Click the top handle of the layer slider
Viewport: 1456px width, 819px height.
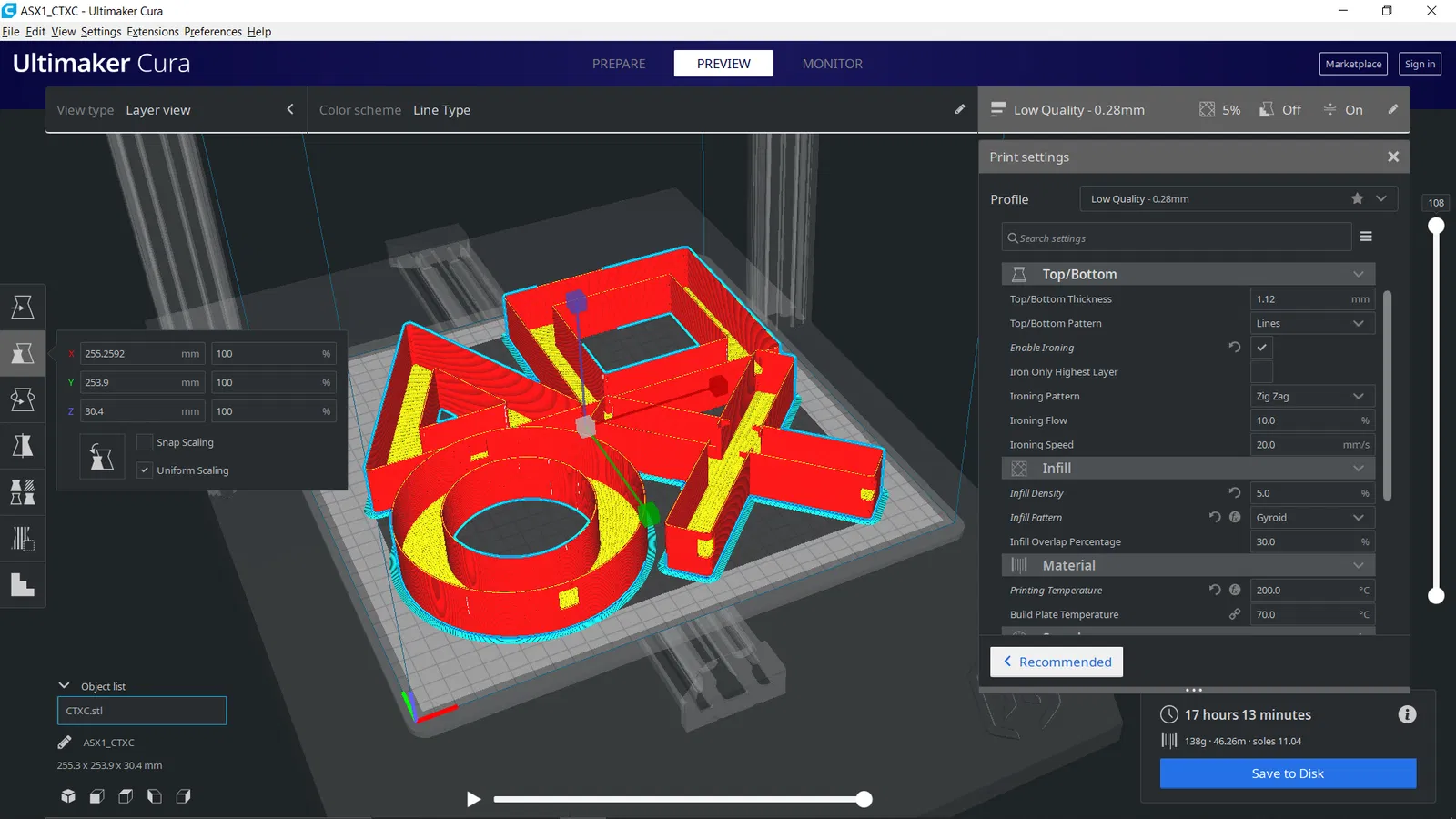point(1436,226)
